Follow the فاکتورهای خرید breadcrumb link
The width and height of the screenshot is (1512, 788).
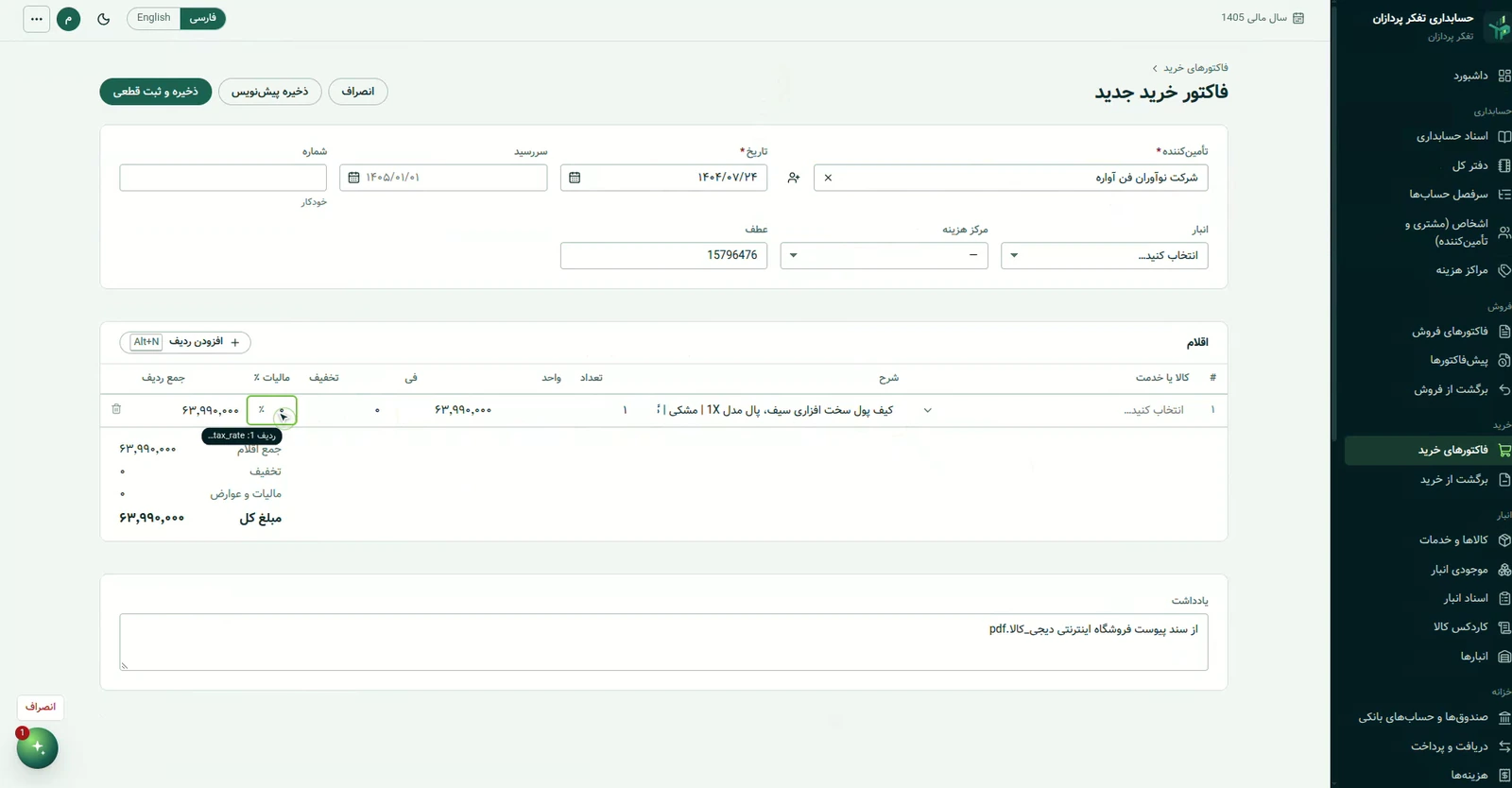point(1195,68)
